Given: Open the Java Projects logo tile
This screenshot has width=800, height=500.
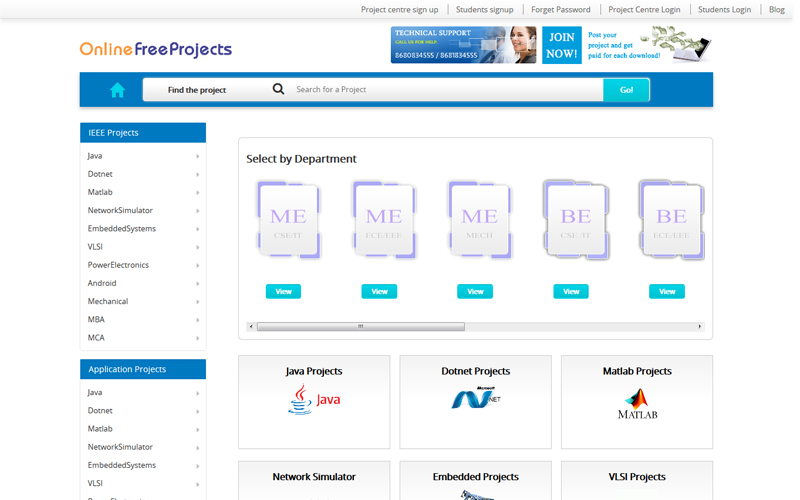Looking at the screenshot, I should pyautogui.click(x=314, y=400).
